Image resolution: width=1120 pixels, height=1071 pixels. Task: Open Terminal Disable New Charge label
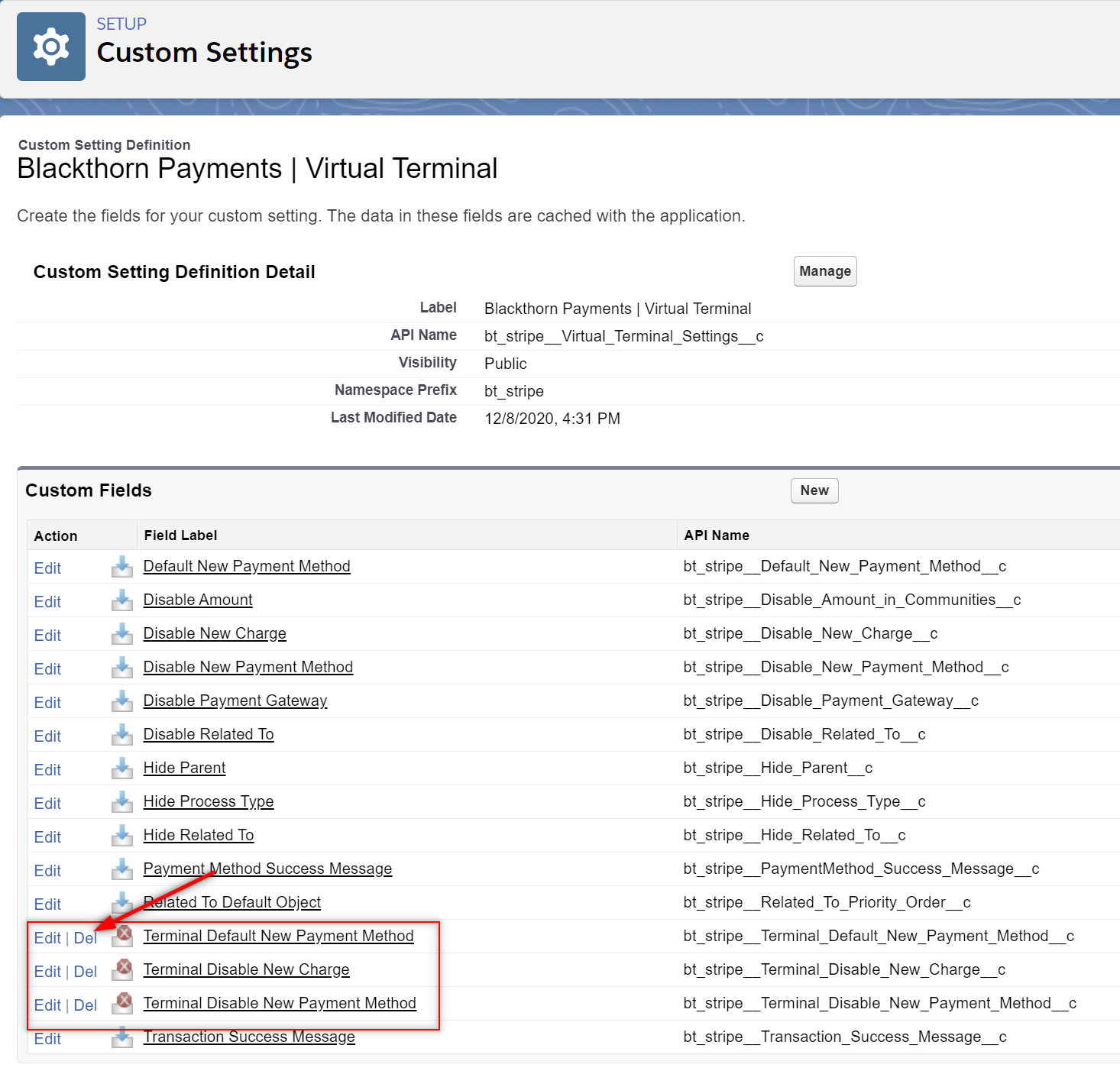pos(246,969)
